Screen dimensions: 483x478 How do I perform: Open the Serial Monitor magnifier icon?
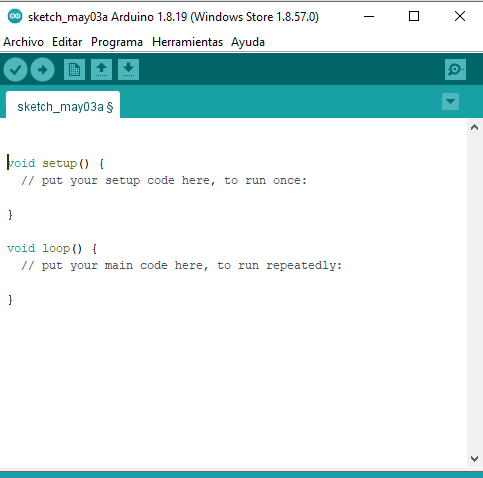coord(455,70)
